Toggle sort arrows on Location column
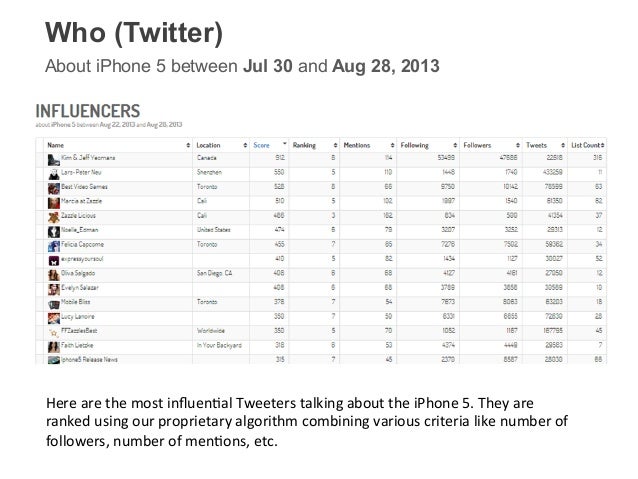638x479 pixels. coord(245,145)
